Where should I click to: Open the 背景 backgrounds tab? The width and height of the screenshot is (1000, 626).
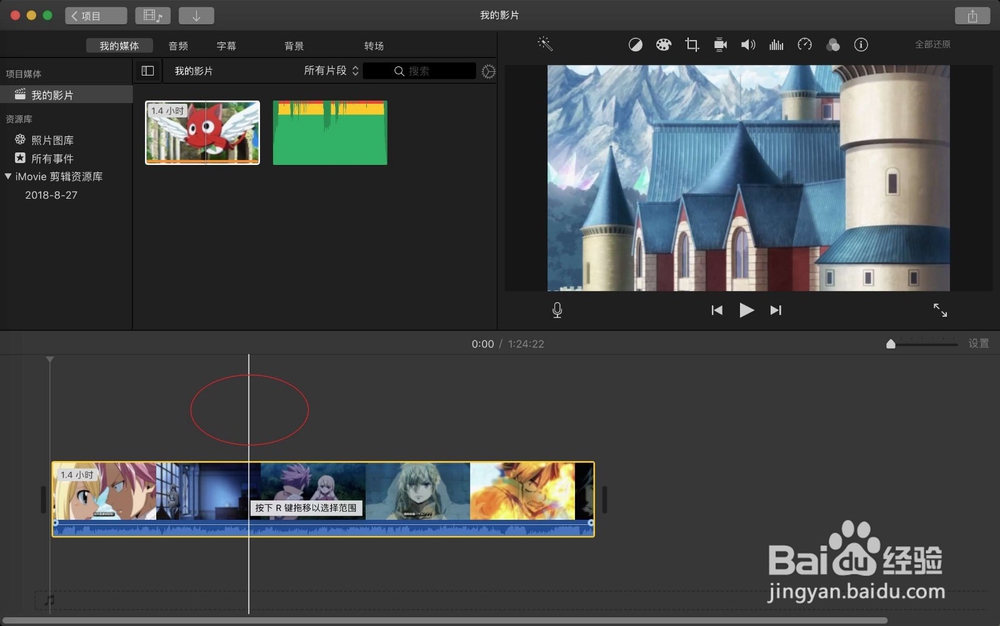pos(294,46)
